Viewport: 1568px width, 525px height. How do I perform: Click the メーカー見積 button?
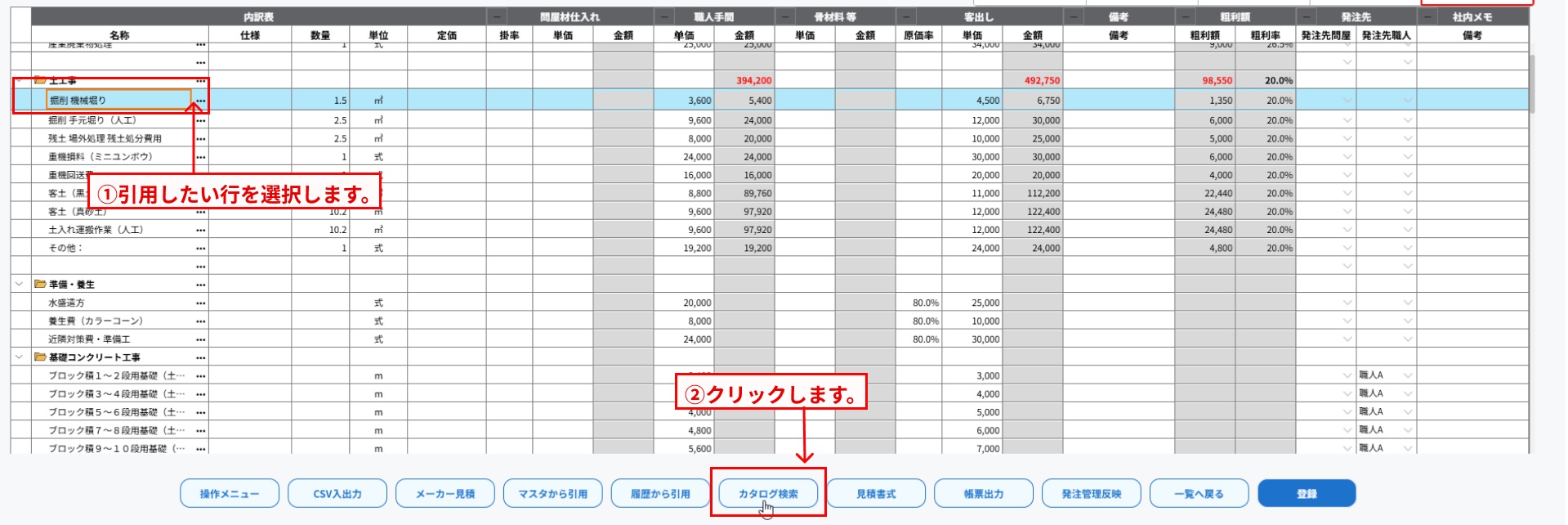point(445,494)
